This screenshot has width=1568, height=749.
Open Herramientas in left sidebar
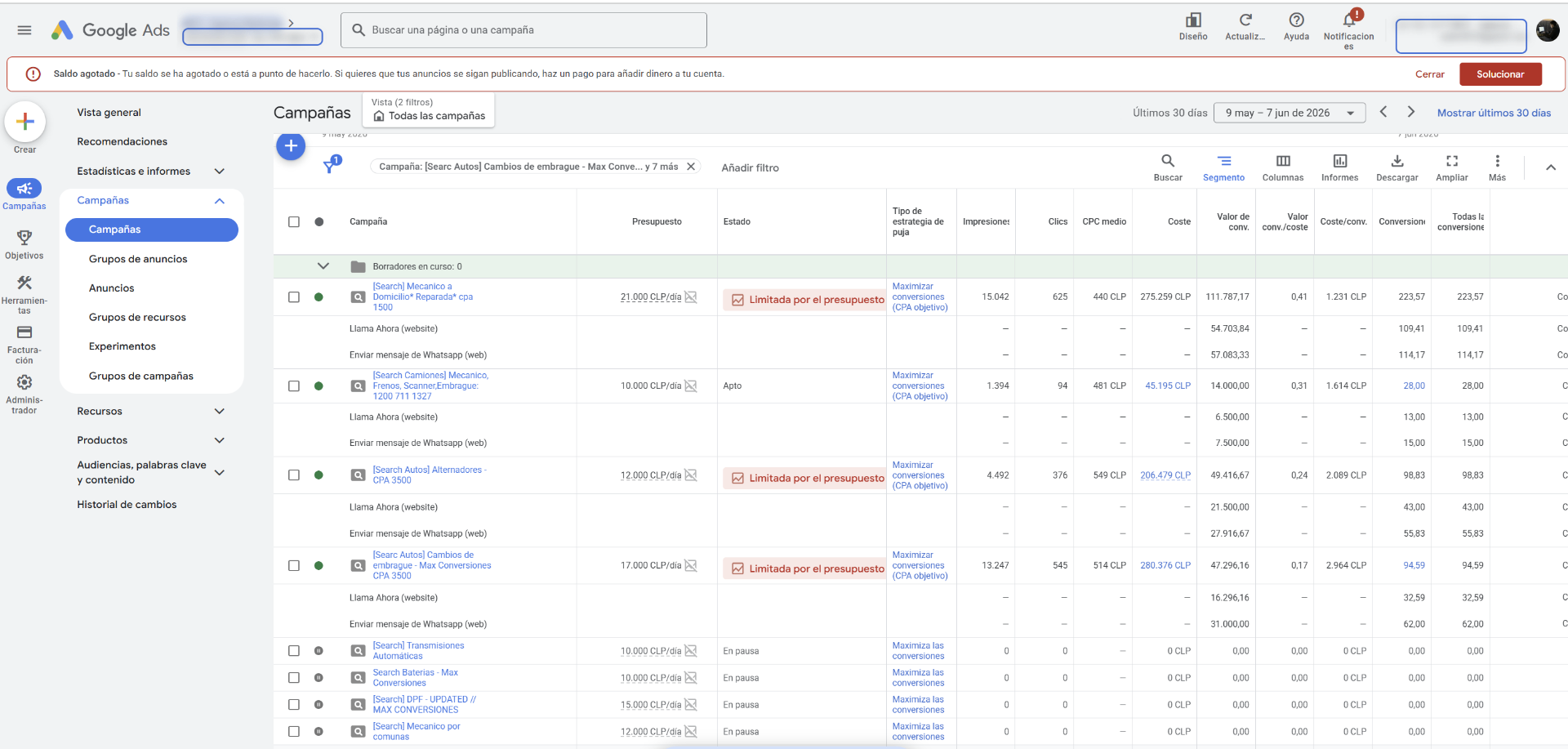24,294
